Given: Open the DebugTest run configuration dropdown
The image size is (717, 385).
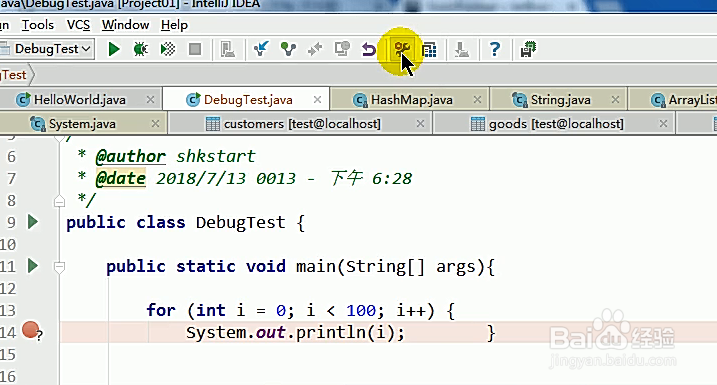Looking at the screenshot, I should coord(47,48).
